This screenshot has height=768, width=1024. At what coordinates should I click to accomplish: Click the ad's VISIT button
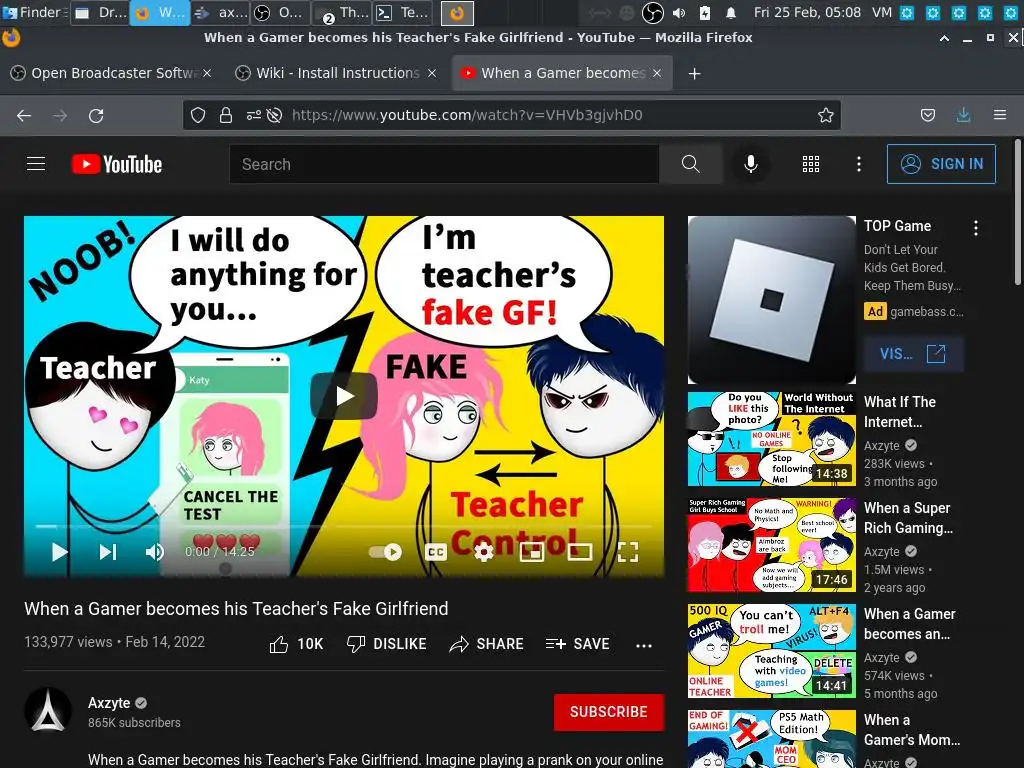[913, 354]
